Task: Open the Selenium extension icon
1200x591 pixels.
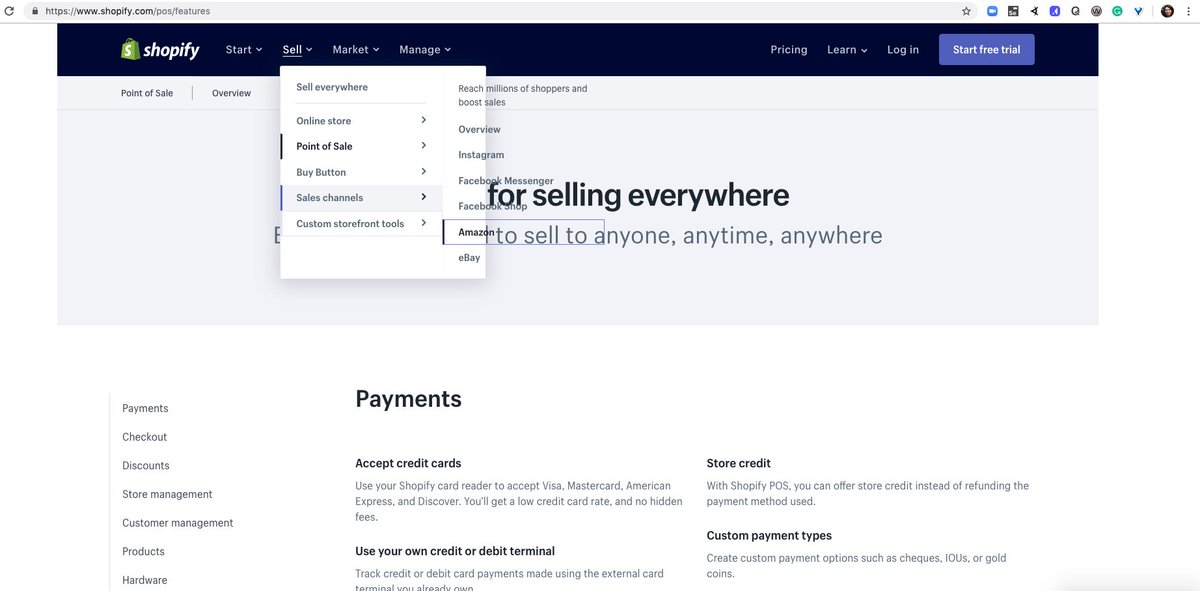Action: [1013, 11]
